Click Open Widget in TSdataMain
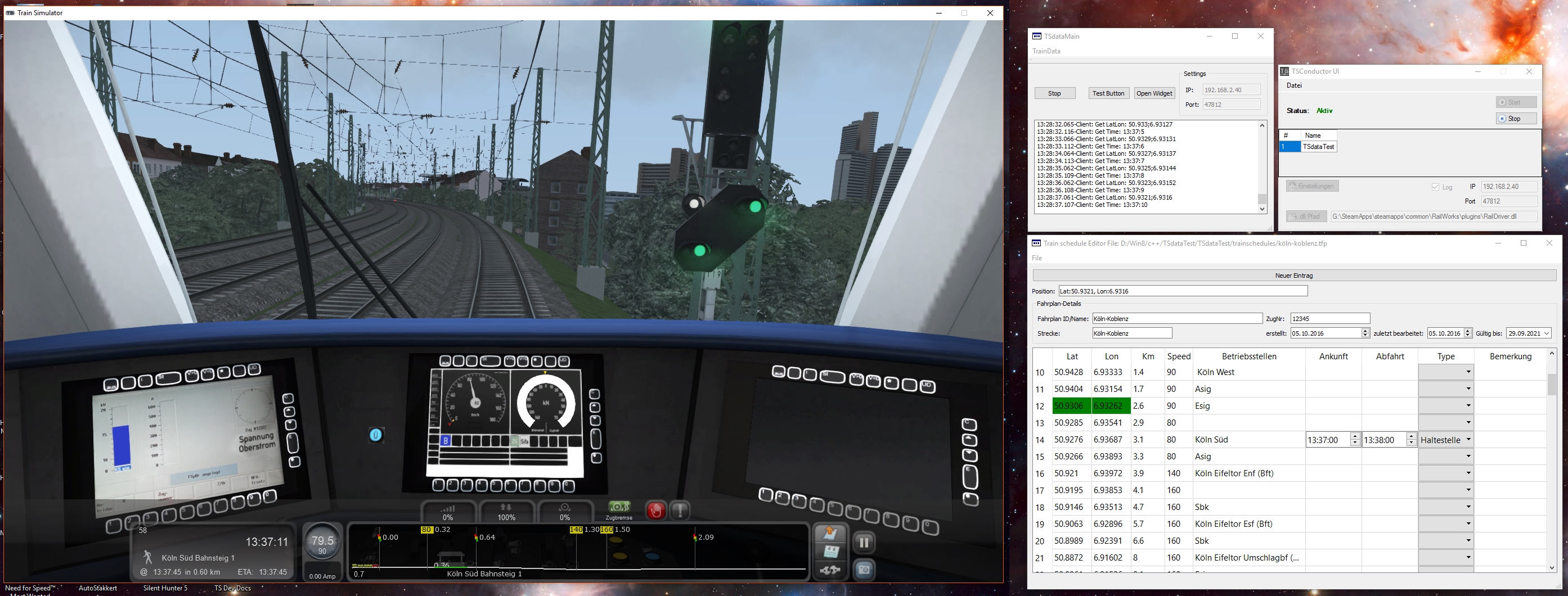Image resolution: width=1568 pixels, height=596 pixels. [1154, 93]
